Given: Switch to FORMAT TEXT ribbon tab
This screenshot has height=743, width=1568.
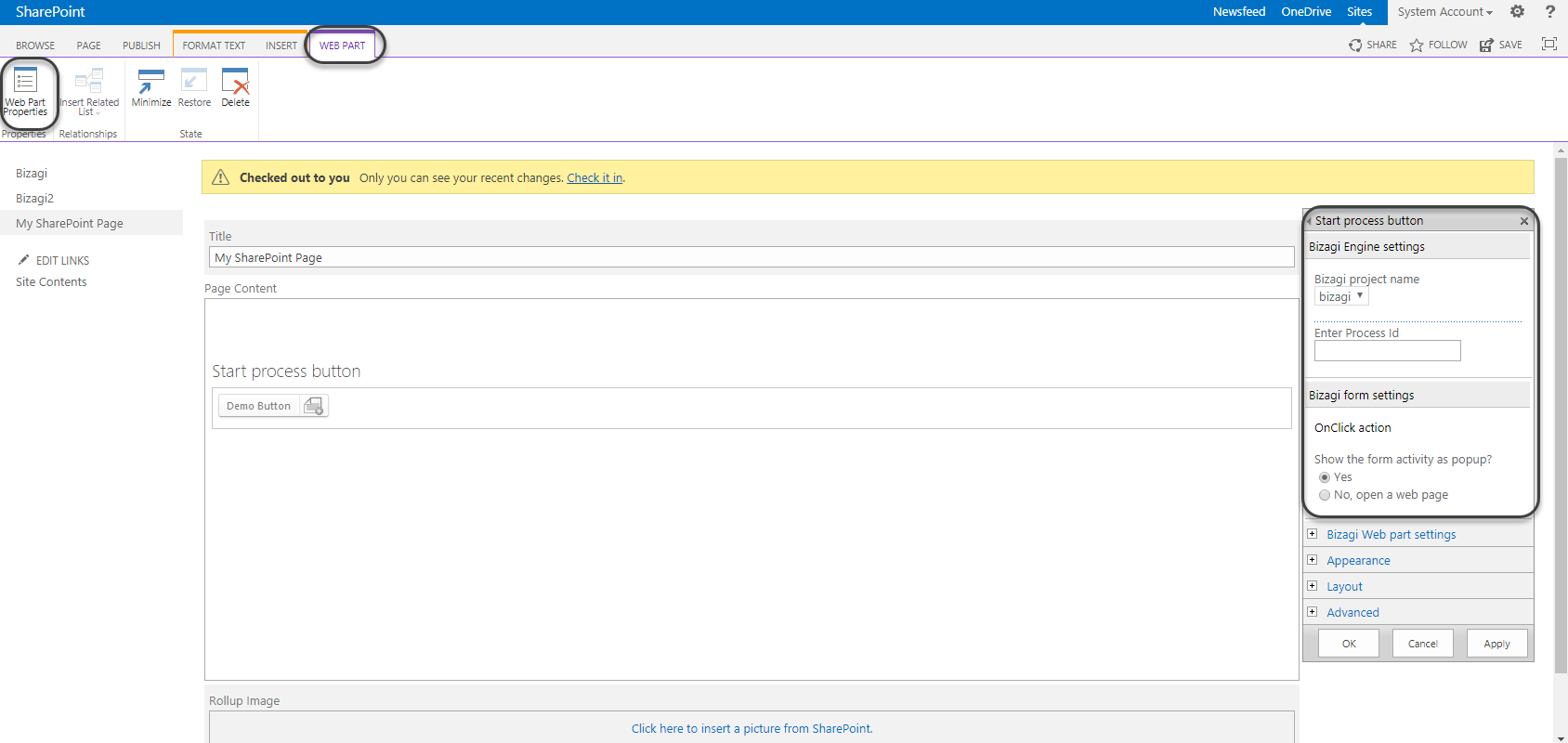Looking at the screenshot, I should [214, 46].
